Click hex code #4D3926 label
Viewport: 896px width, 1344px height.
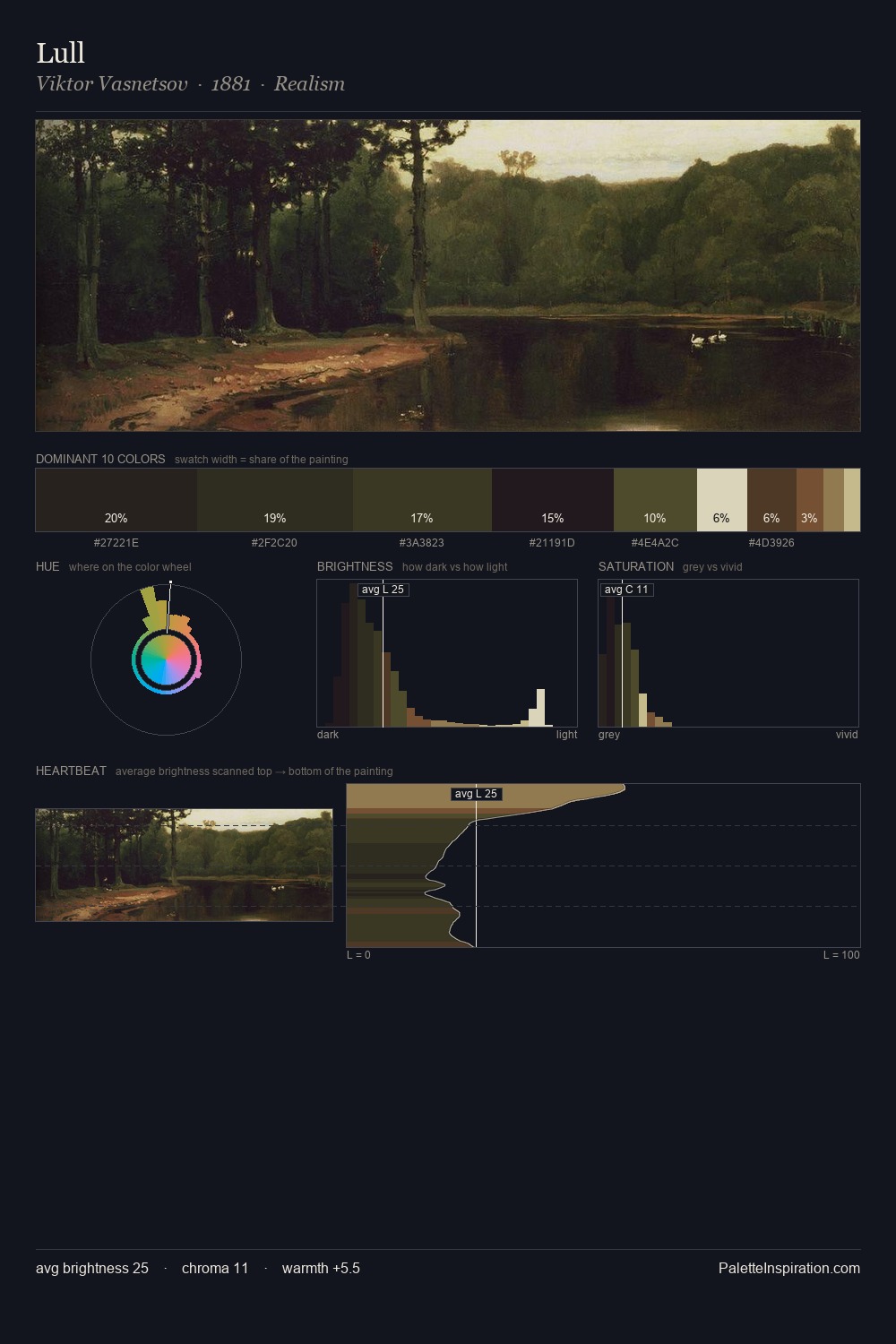[x=771, y=543]
